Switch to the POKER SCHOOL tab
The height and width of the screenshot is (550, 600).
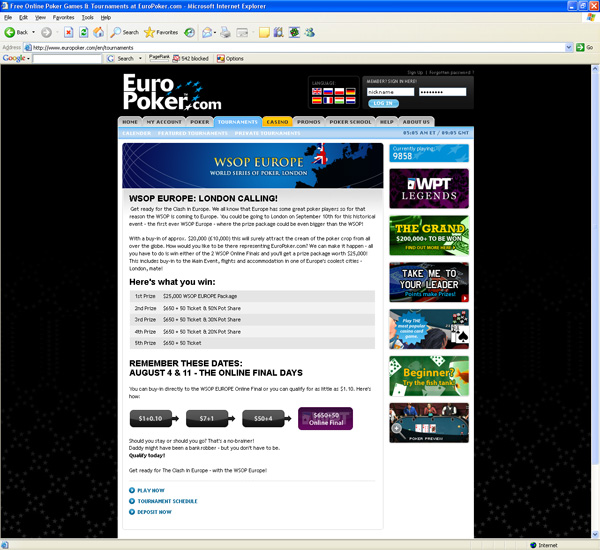pos(350,122)
